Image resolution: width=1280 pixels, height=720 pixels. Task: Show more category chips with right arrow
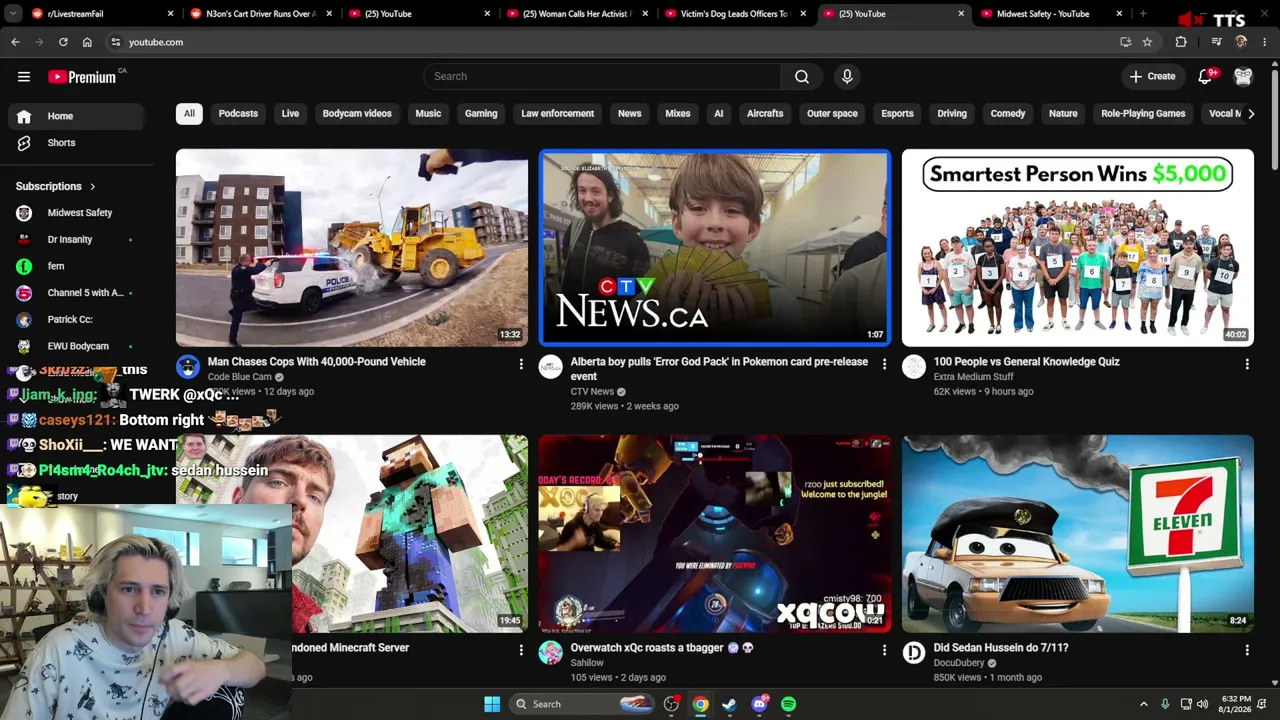pyautogui.click(x=1251, y=114)
